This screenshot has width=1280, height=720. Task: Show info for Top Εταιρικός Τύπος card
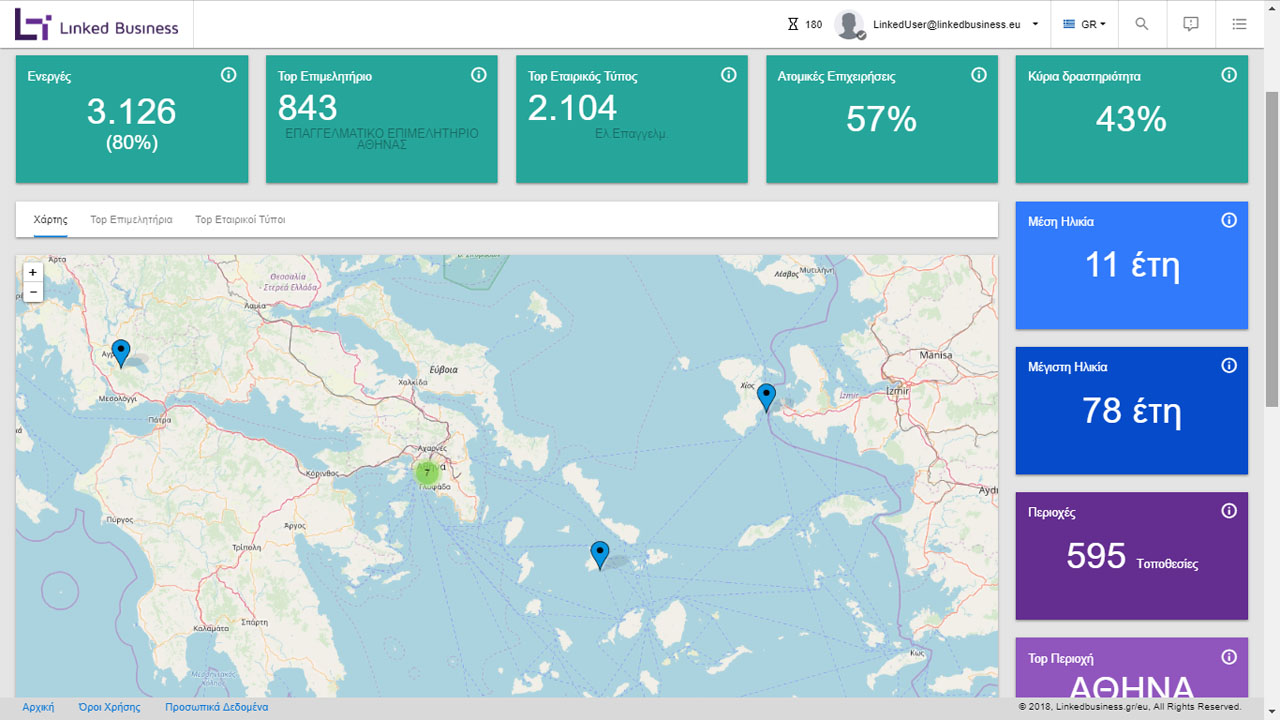point(728,75)
